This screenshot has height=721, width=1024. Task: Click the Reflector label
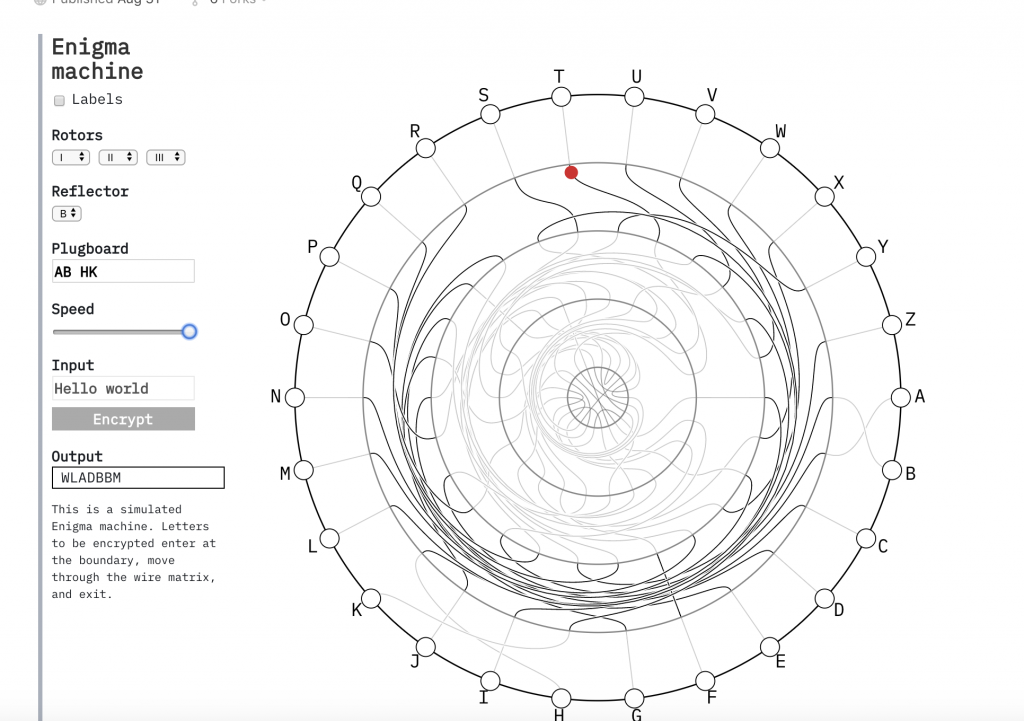click(90, 191)
